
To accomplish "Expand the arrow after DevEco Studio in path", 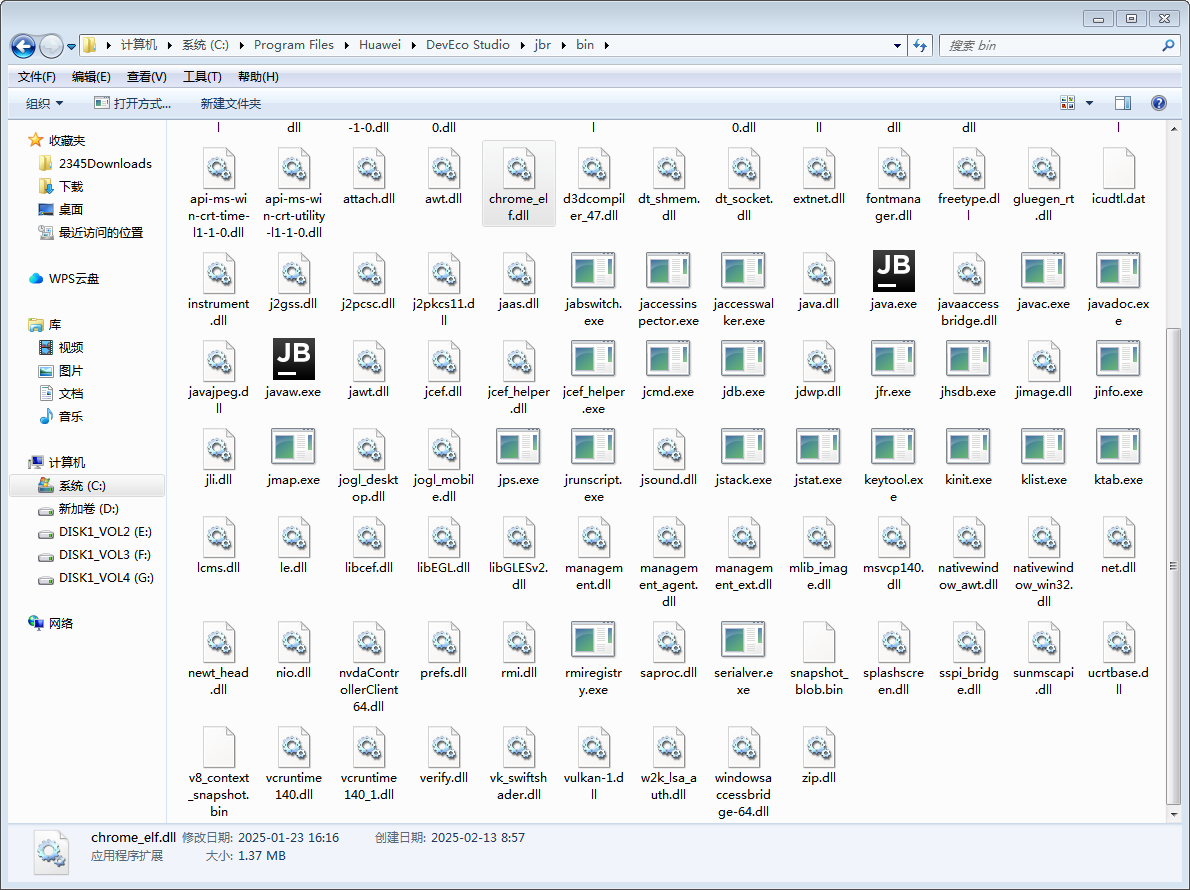I will tap(522, 46).
